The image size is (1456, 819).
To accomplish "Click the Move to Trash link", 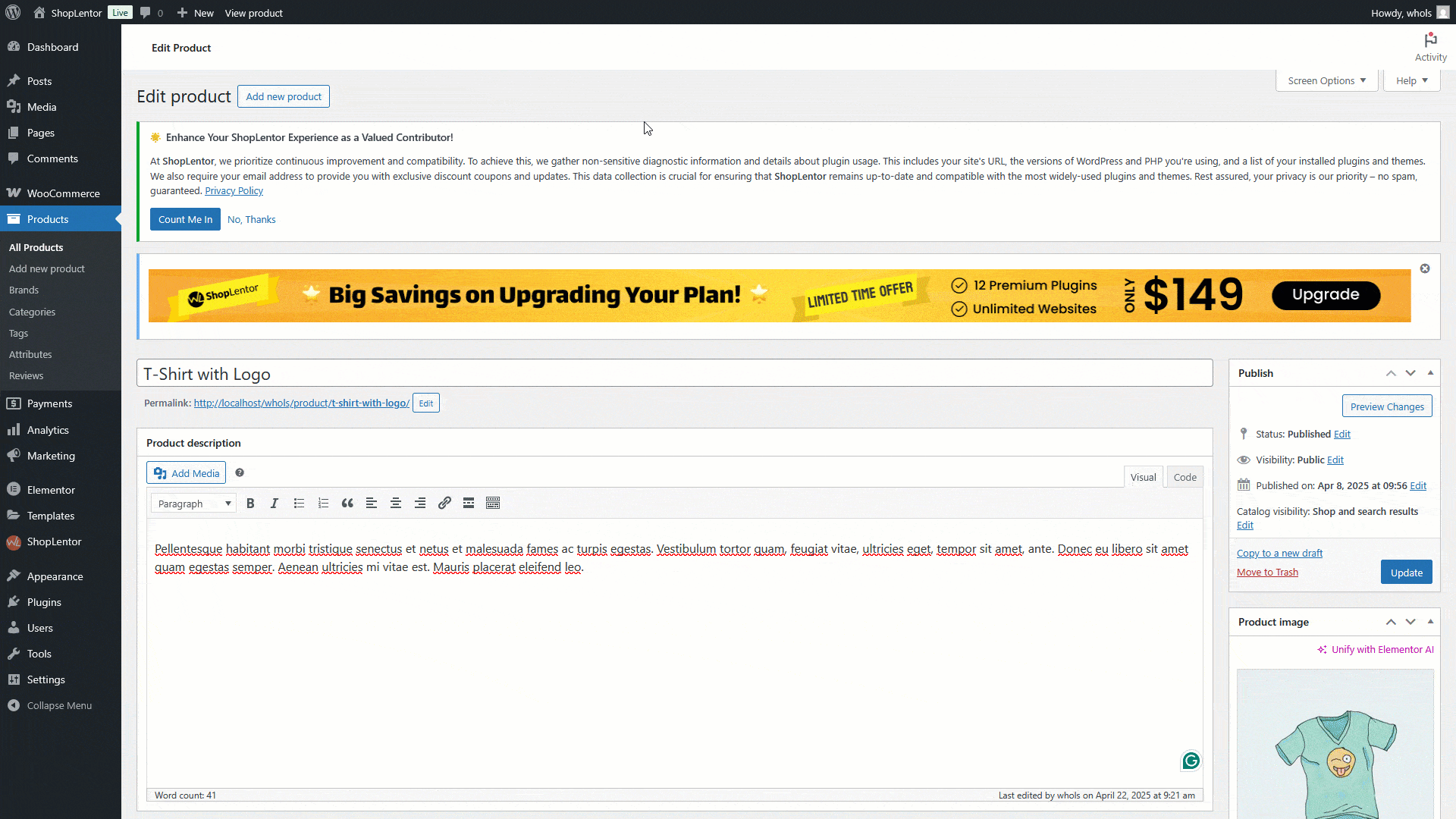I will coord(1267,573).
